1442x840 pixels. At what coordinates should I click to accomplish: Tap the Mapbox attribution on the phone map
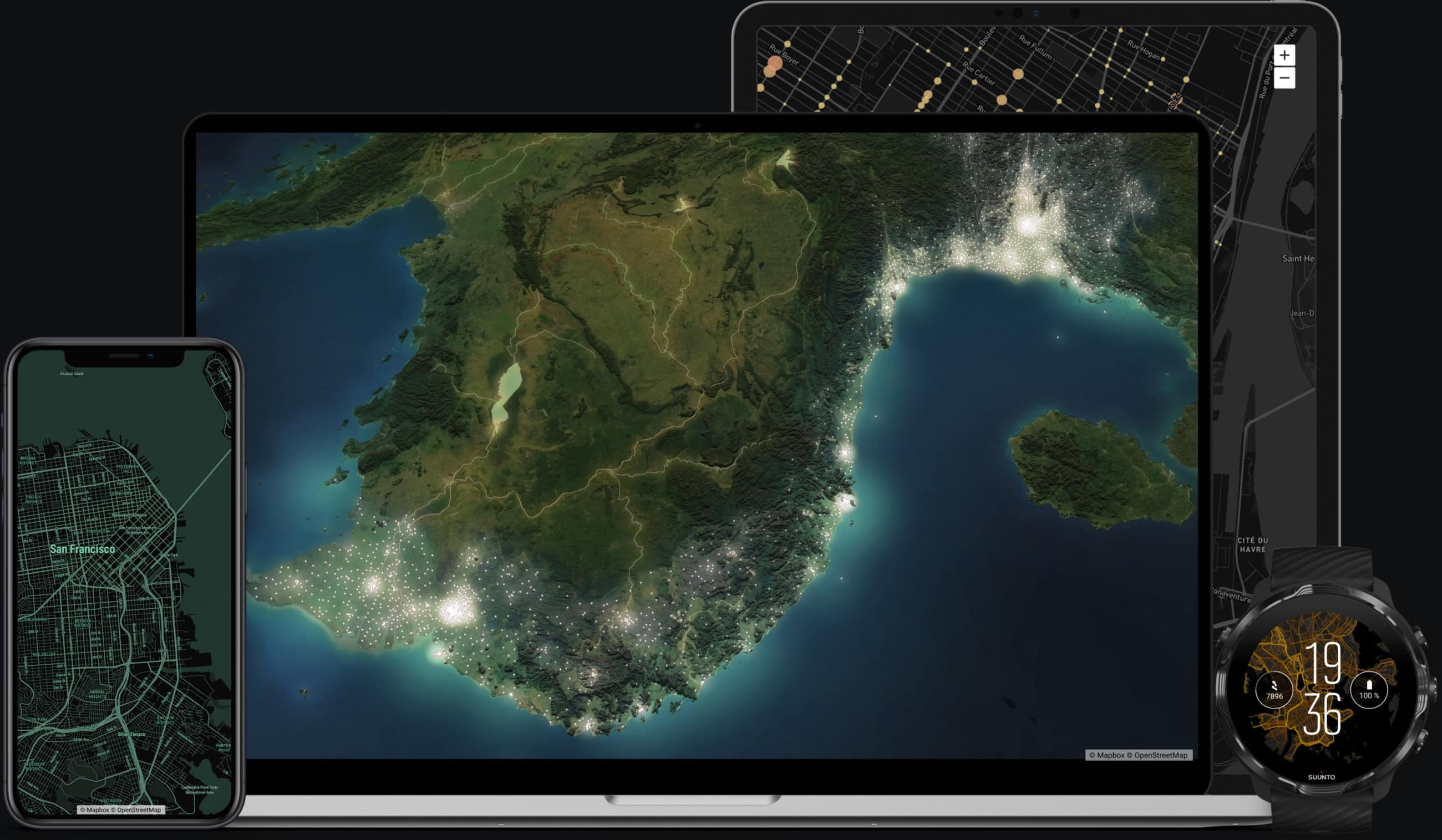121,810
